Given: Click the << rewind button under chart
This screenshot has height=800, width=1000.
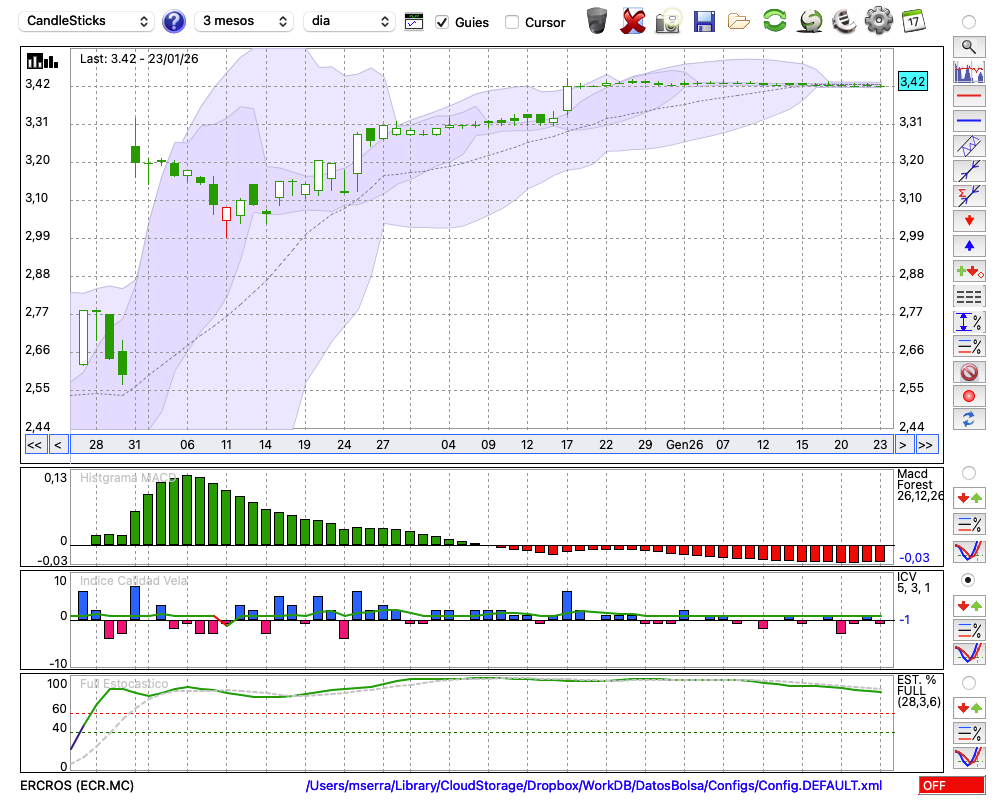Looking at the screenshot, I should click(34, 444).
